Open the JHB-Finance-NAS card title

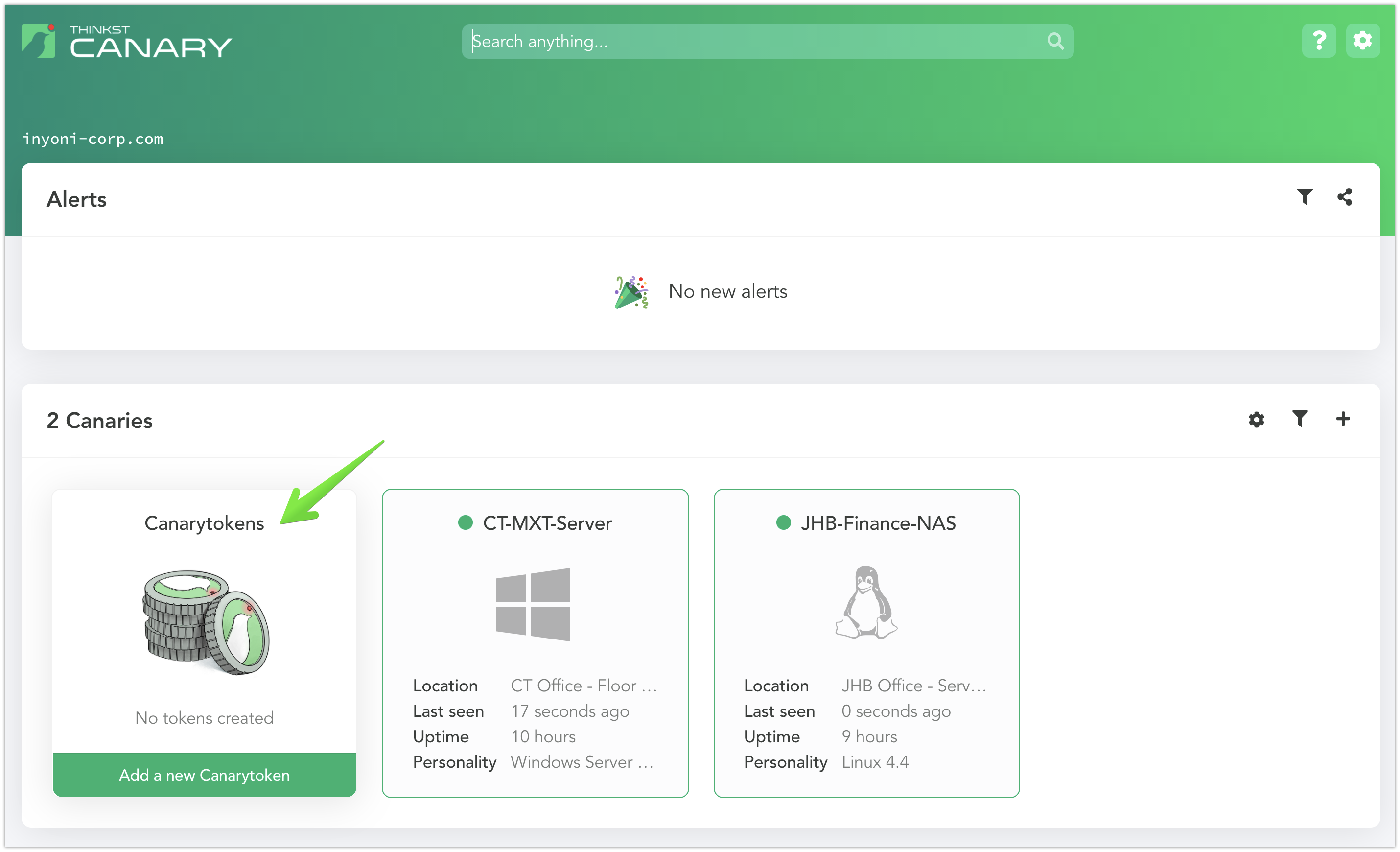tap(878, 523)
